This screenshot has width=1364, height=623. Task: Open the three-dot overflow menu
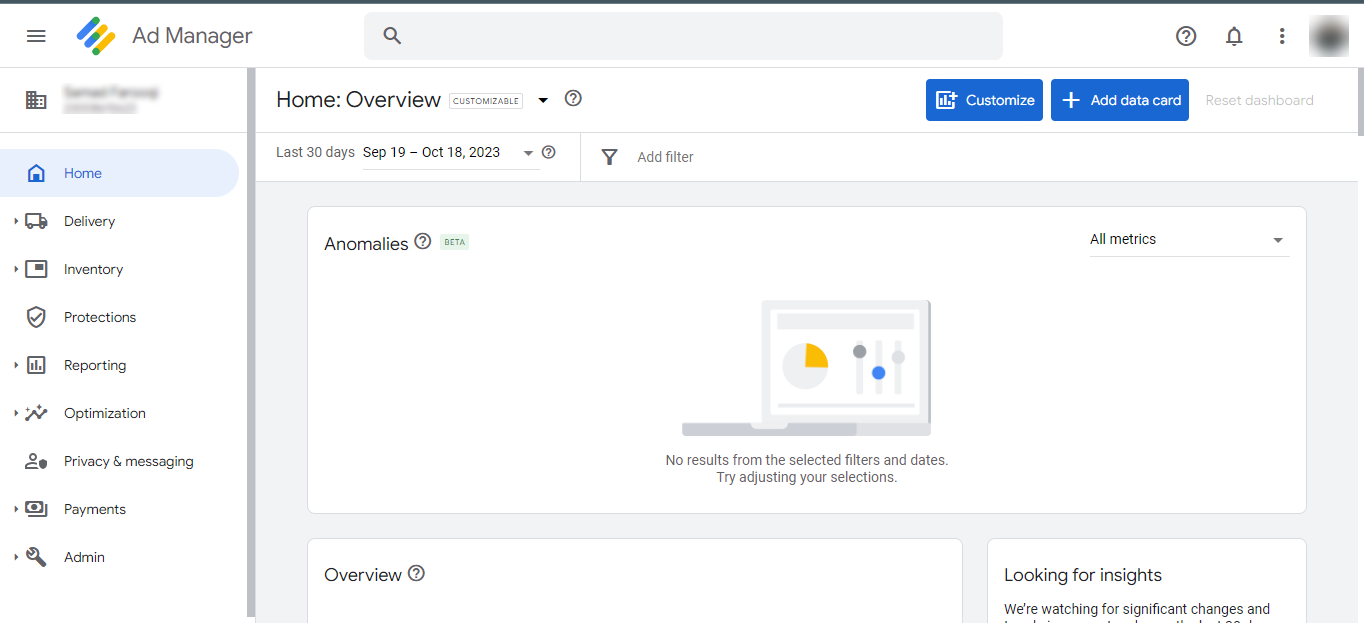tap(1282, 36)
